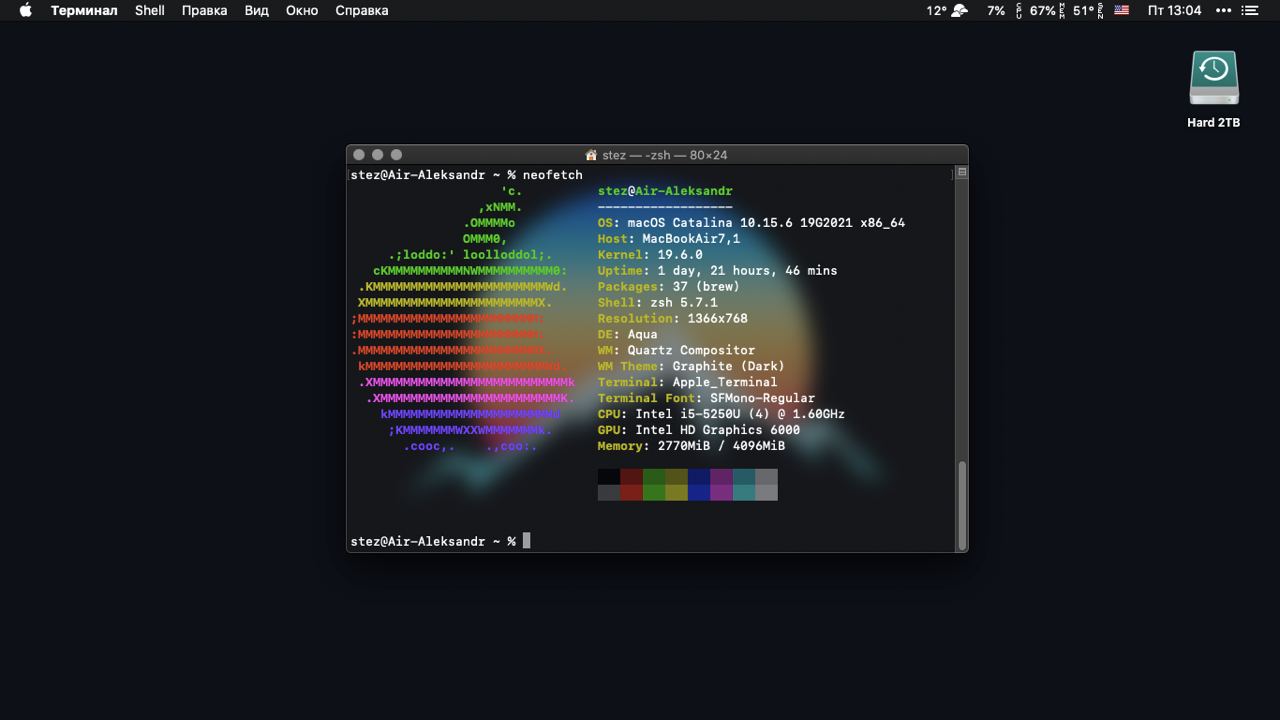Click the green swatch in top color row

click(654, 476)
